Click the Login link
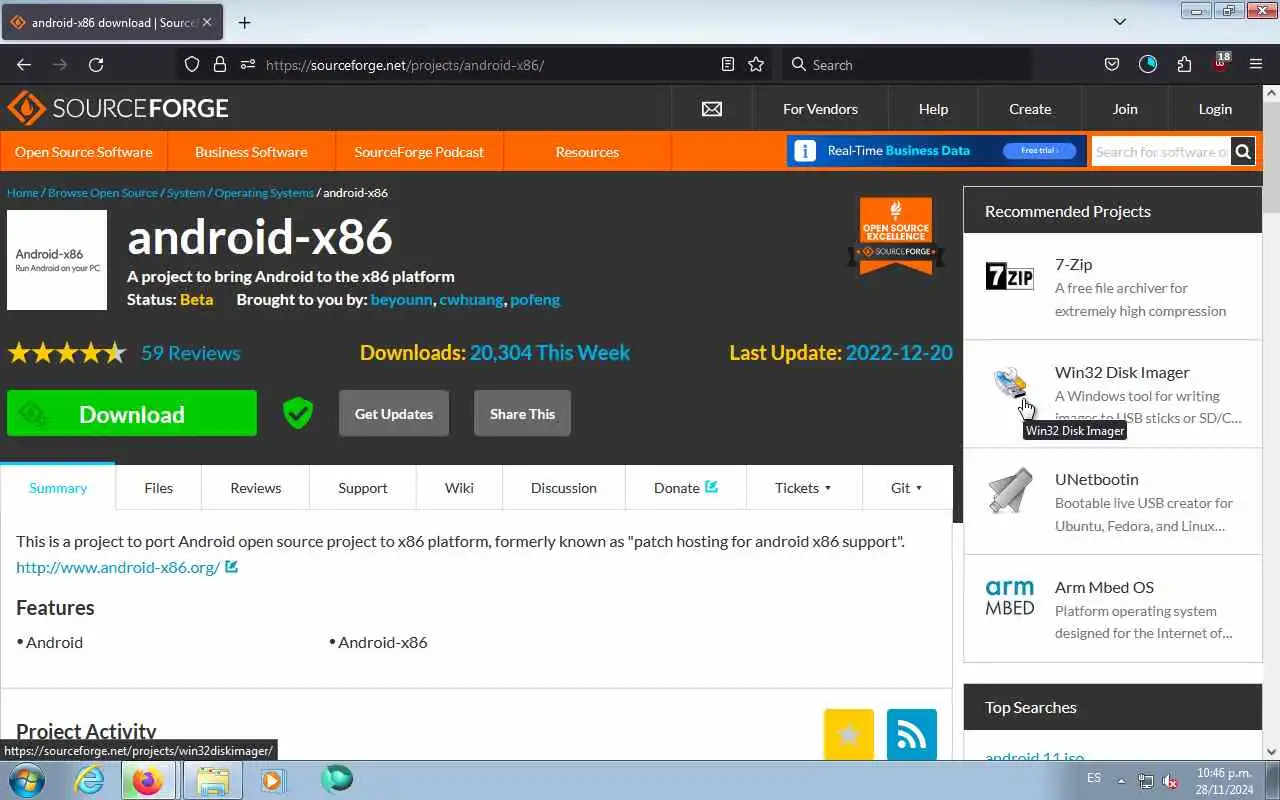The image size is (1280, 800). tap(1215, 109)
